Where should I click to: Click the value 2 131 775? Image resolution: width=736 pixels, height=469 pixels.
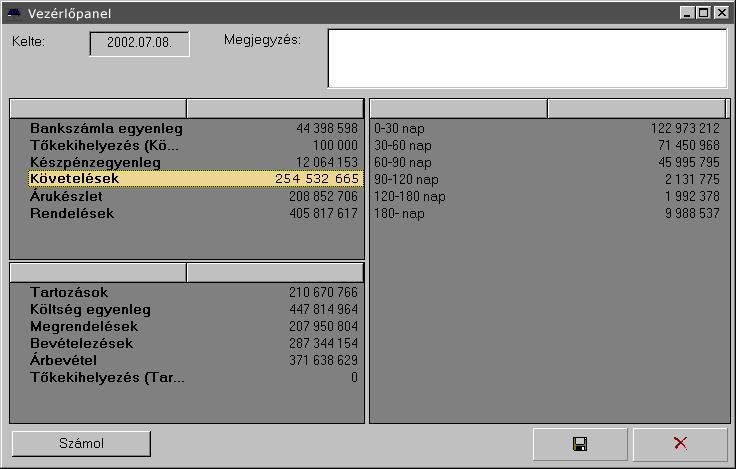click(x=692, y=179)
